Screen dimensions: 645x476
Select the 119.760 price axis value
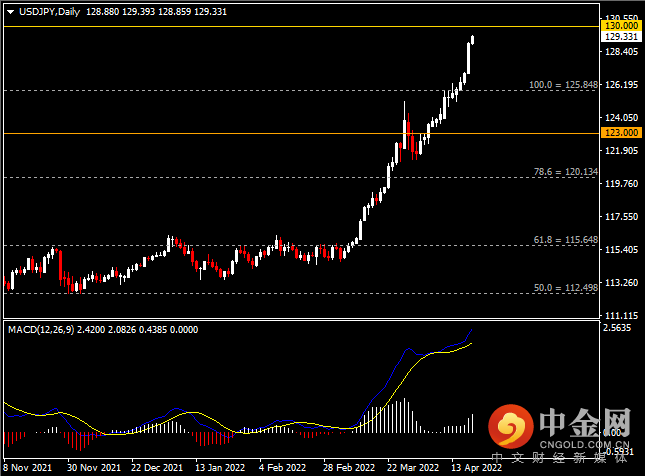click(622, 183)
